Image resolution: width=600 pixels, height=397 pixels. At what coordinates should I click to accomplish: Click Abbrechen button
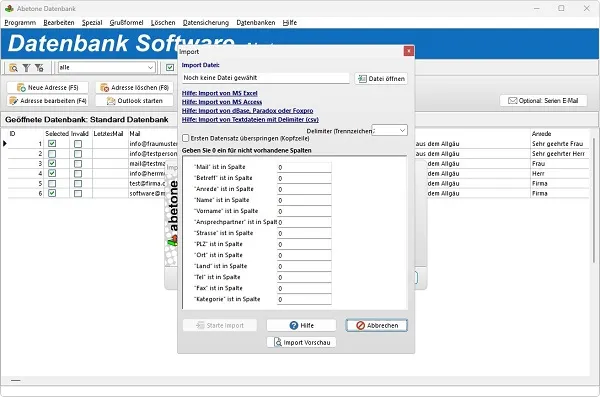[x=377, y=325]
